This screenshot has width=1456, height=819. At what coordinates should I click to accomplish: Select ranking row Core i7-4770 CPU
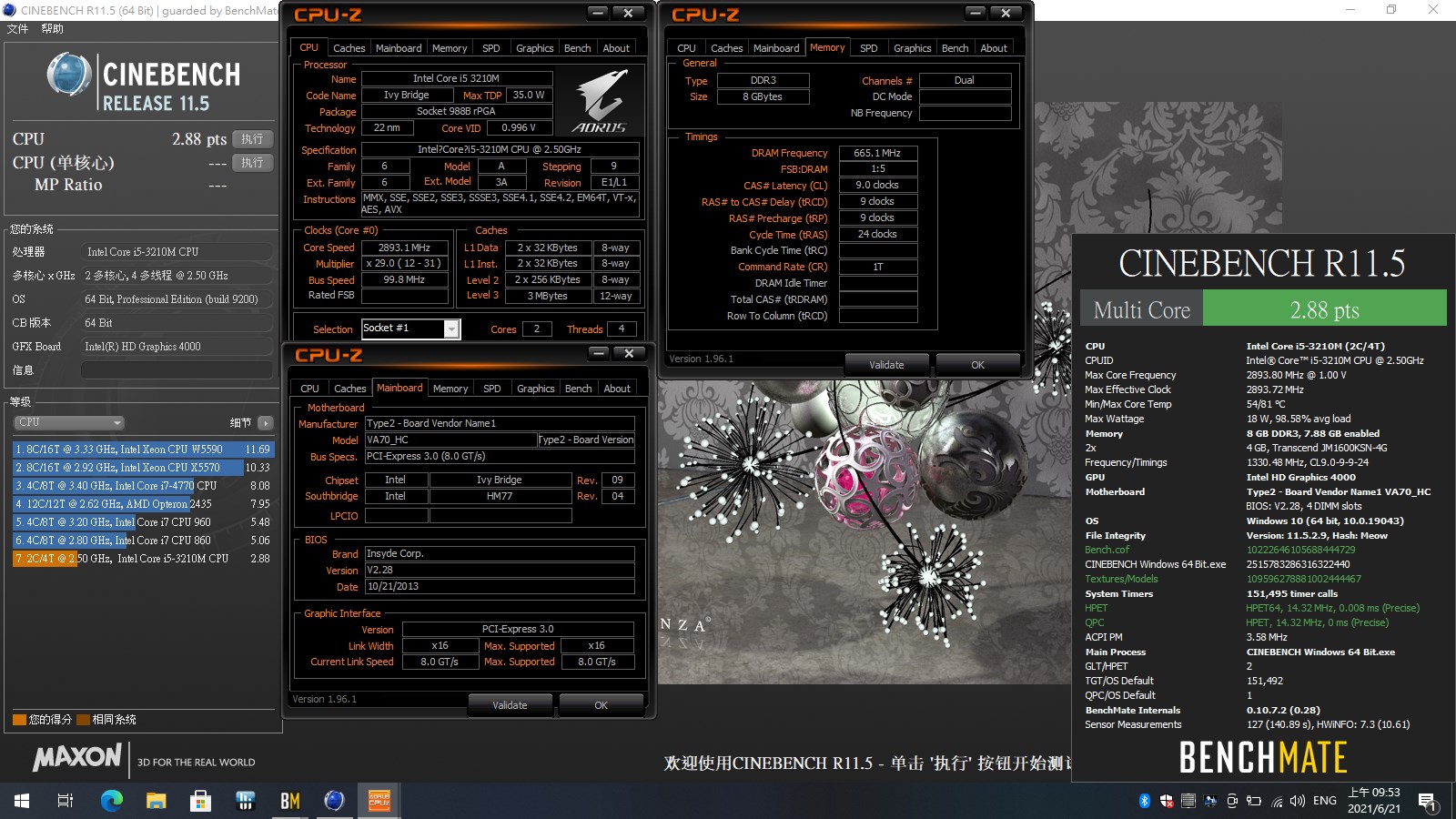point(143,486)
